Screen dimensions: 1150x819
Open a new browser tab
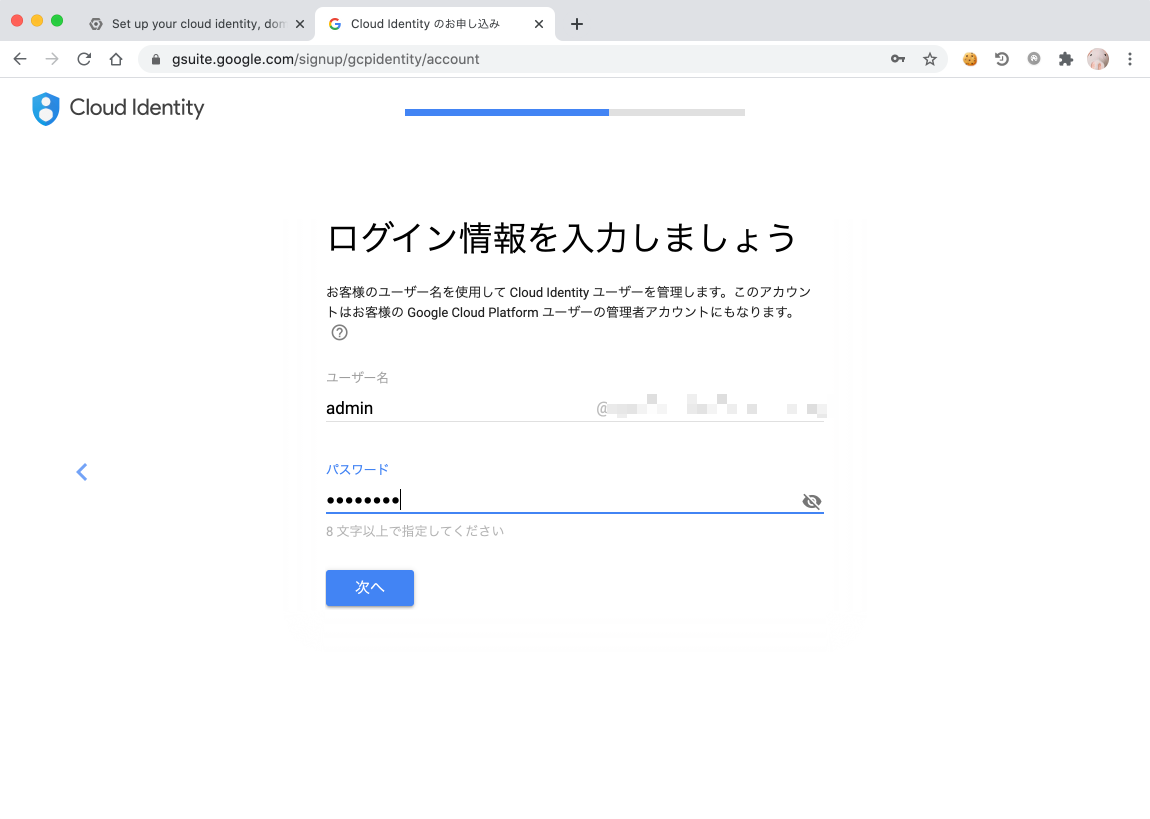[577, 24]
